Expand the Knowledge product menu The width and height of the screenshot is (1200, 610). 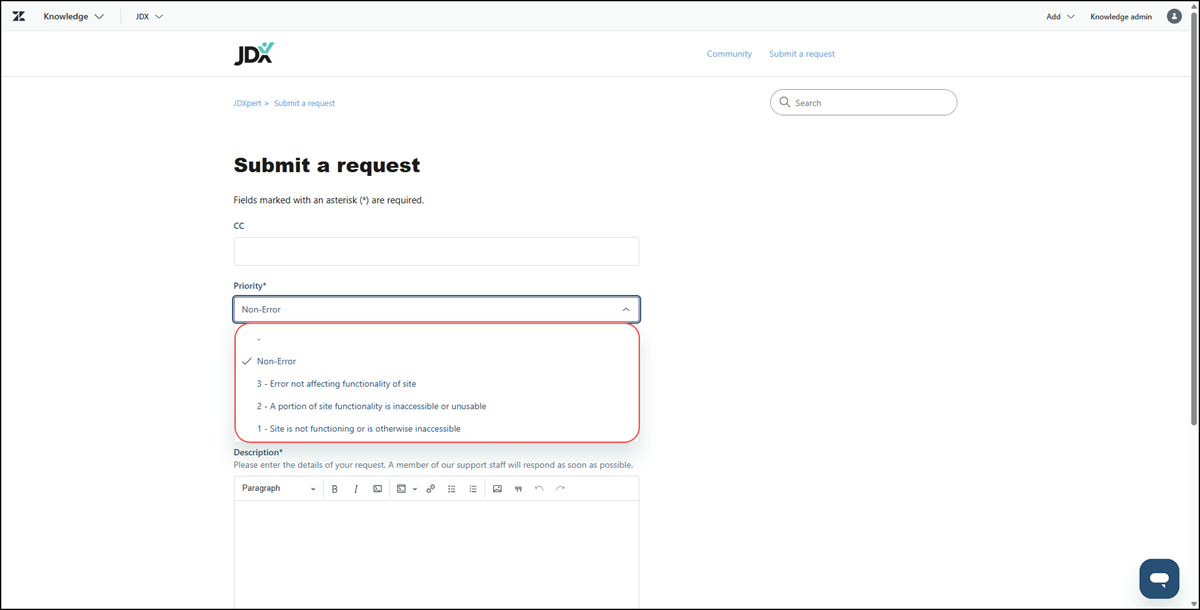click(73, 17)
